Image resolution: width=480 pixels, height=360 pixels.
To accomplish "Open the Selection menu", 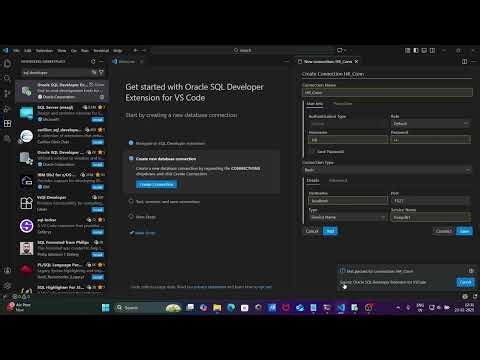I will [44, 51].
